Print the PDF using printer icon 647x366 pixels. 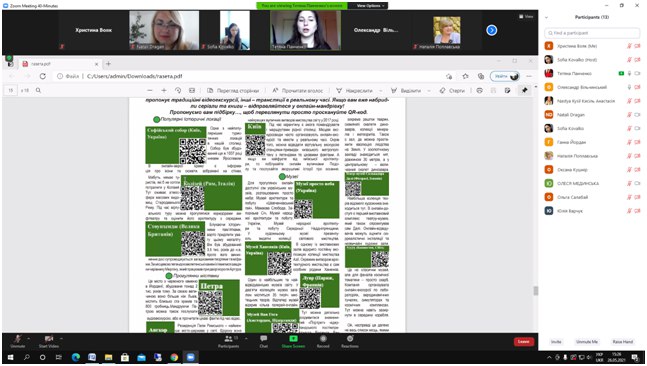[479, 90]
